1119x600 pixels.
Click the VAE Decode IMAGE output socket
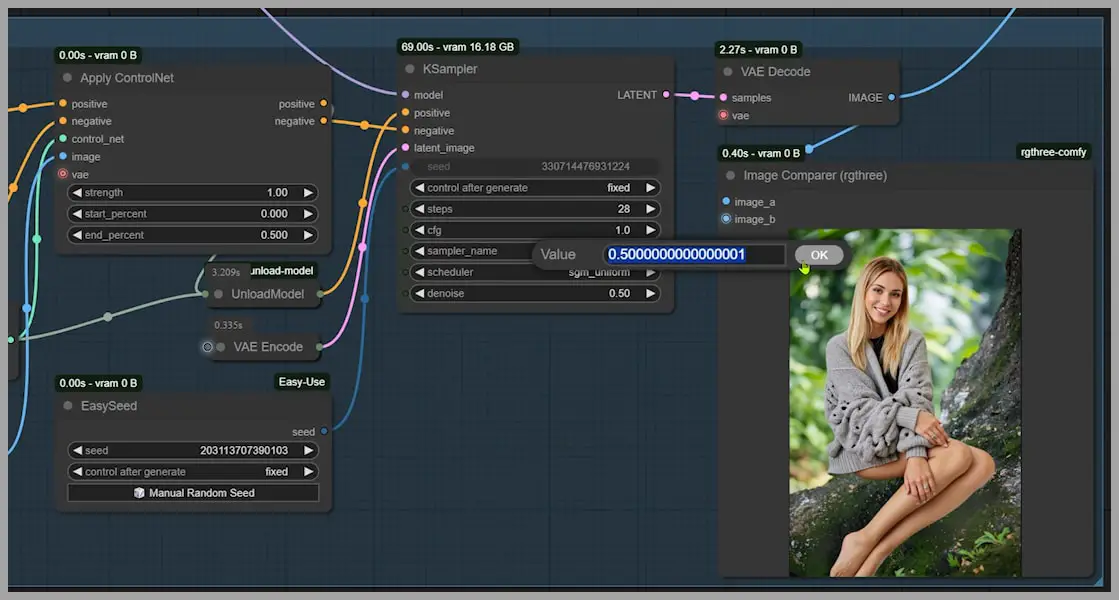pos(891,97)
